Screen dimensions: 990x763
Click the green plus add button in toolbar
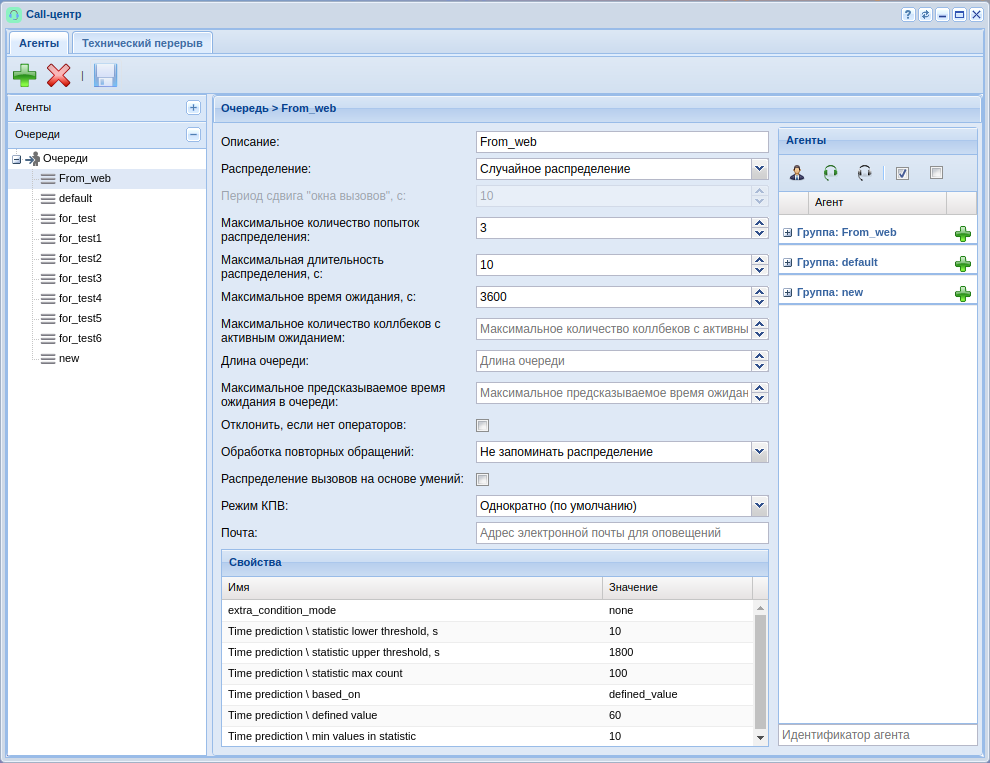pos(25,75)
